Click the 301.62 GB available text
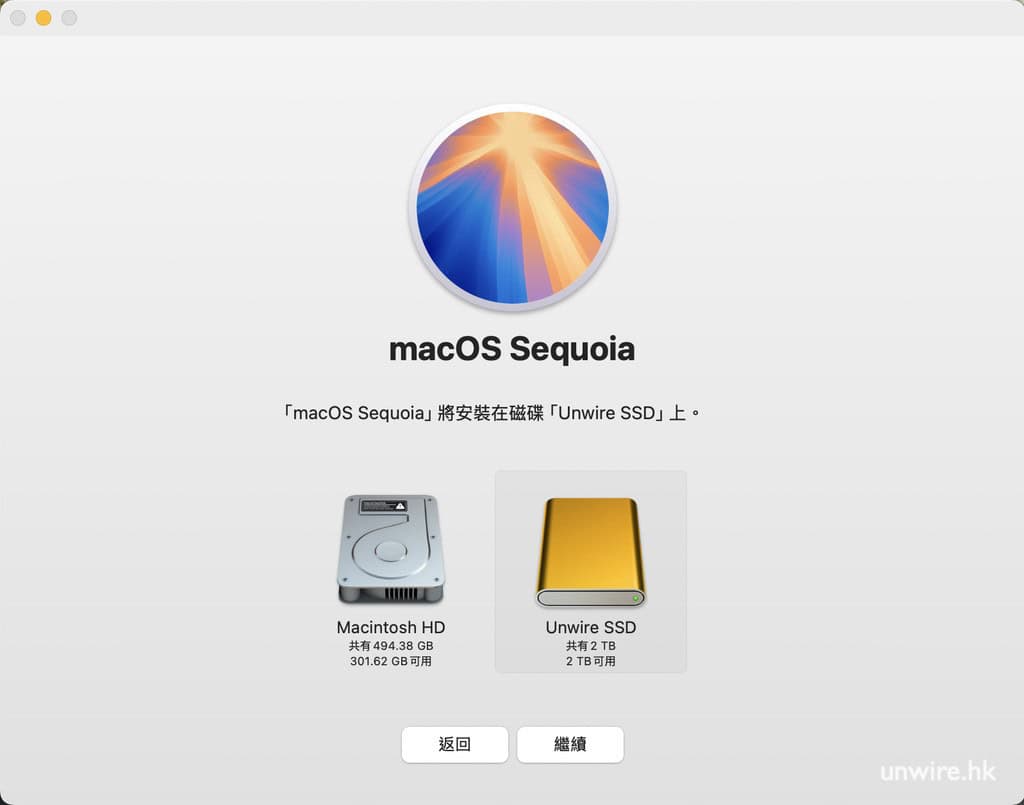This screenshot has height=805, width=1024. click(391, 661)
